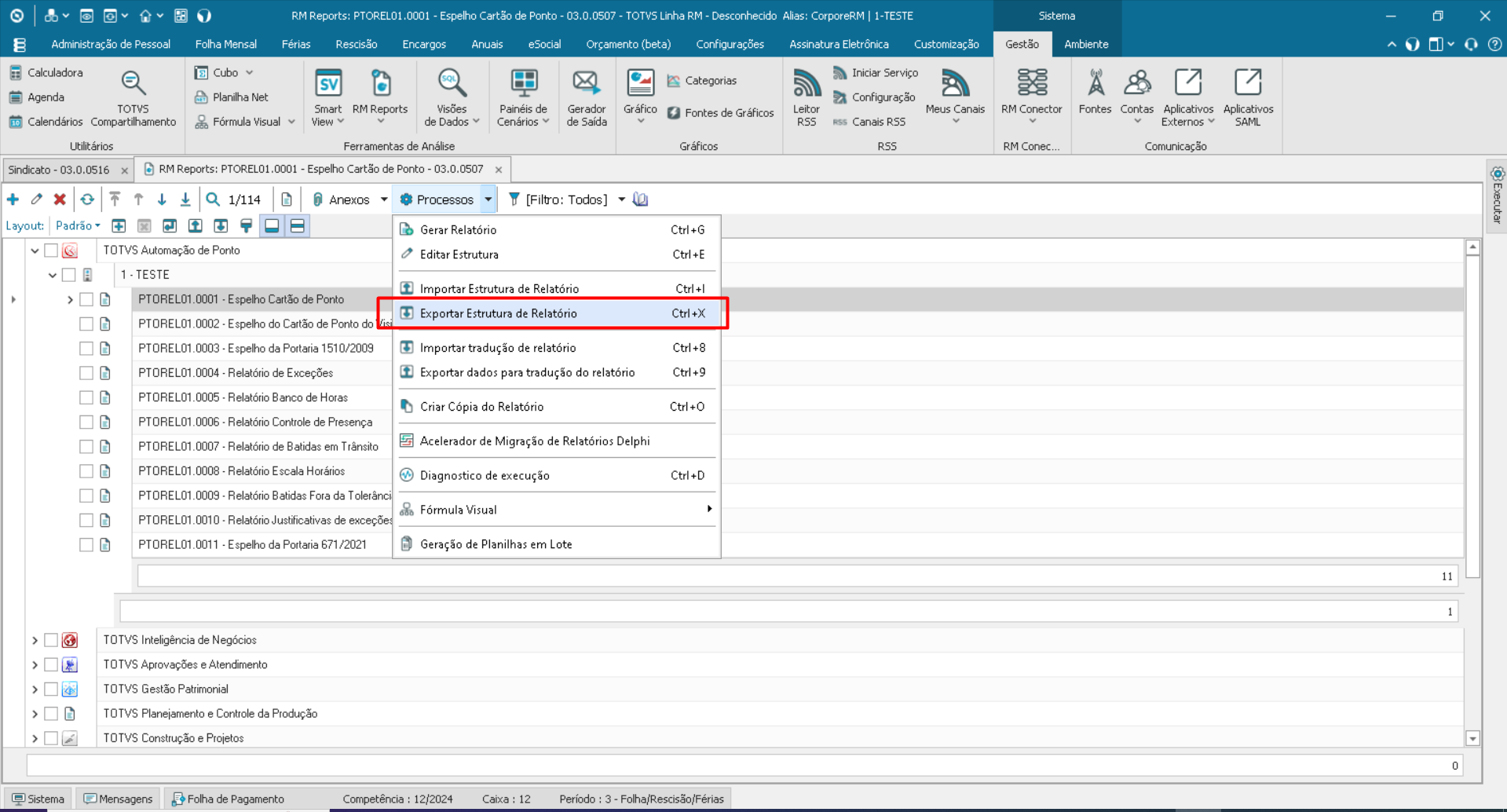Open Canais RSS
The image size is (1507, 812).
[x=869, y=121]
